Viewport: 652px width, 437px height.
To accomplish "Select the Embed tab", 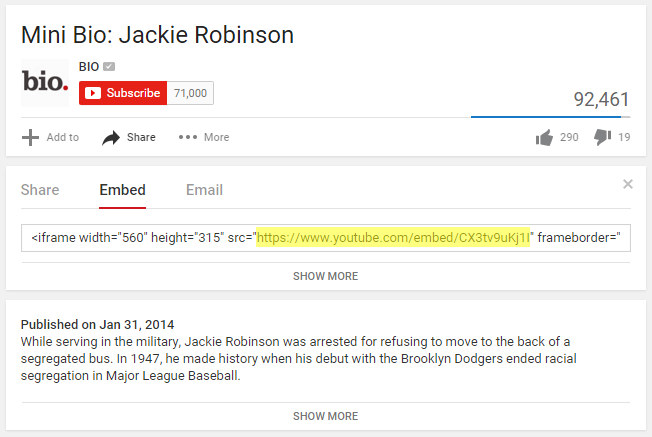I will click(x=122, y=190).
